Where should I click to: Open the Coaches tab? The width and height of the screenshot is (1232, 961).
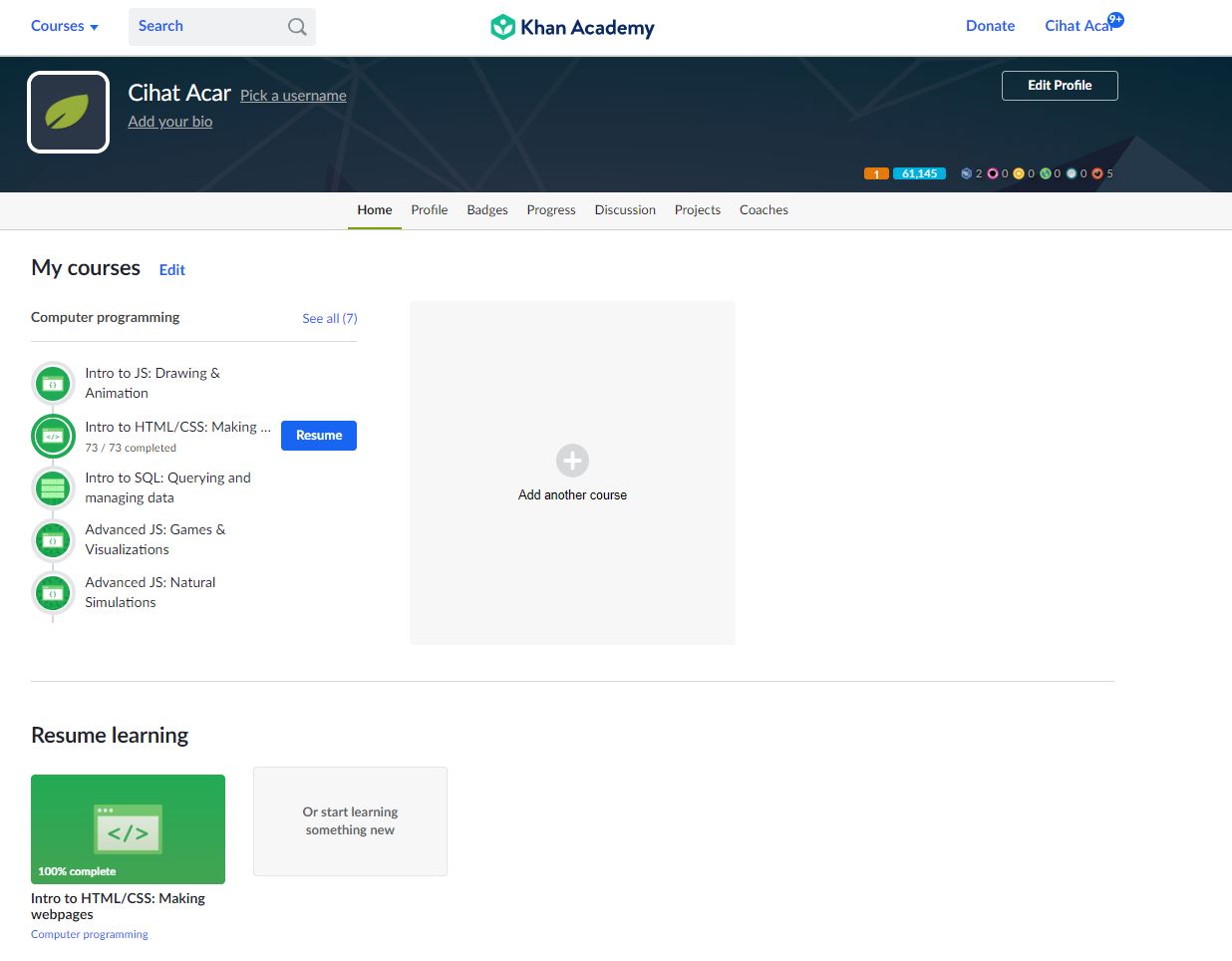click(x=764, y=210)
